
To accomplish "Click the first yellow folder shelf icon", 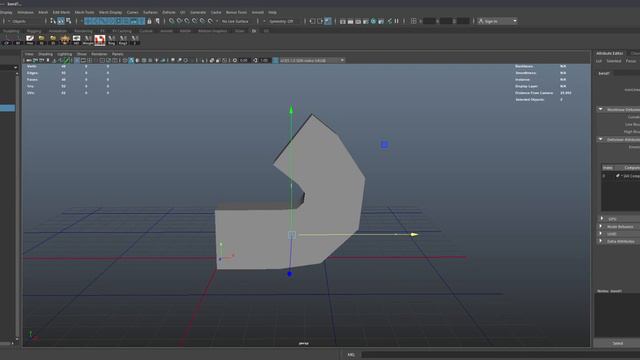I will (41, 40).
